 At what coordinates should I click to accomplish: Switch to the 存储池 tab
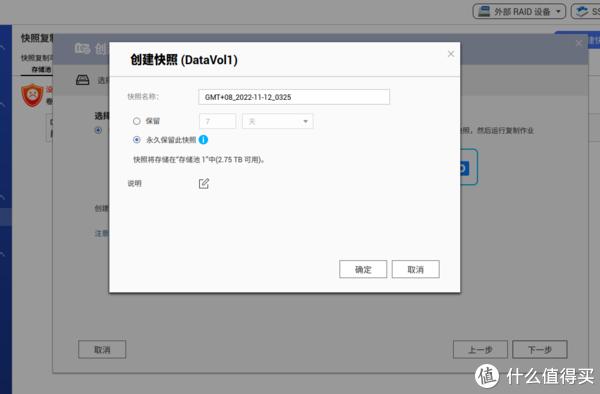pos(41,69)
